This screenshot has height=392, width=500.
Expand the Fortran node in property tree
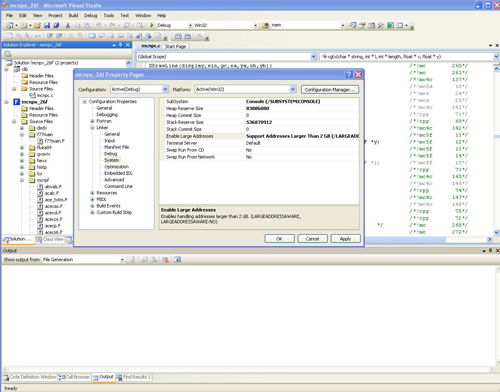point(92,121)
